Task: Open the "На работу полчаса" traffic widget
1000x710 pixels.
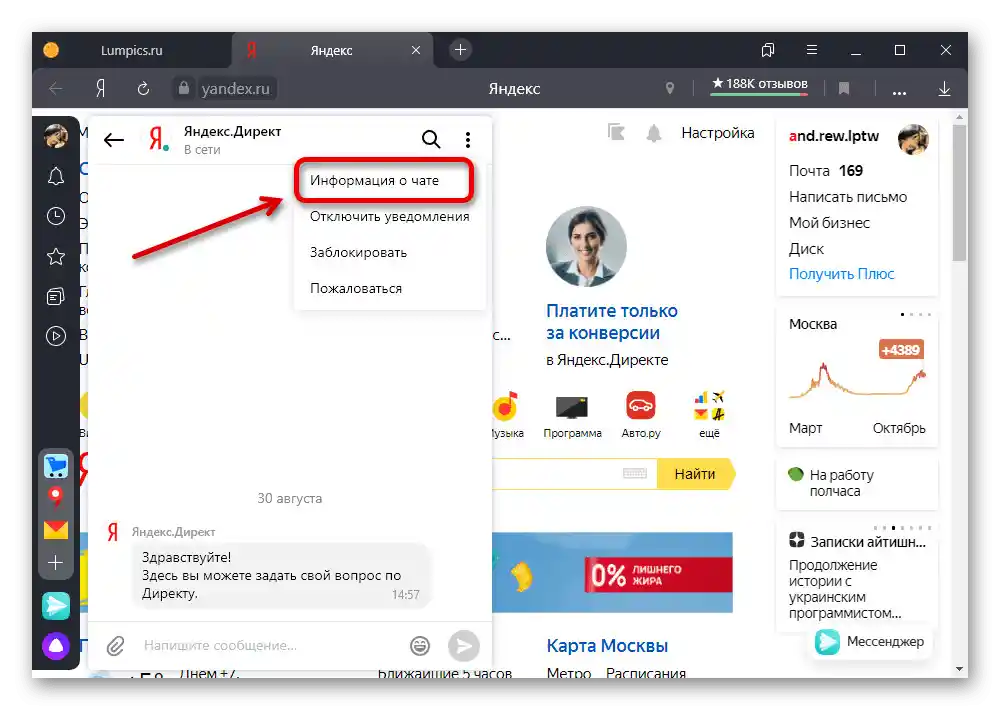Action: (x=857, y=483)
